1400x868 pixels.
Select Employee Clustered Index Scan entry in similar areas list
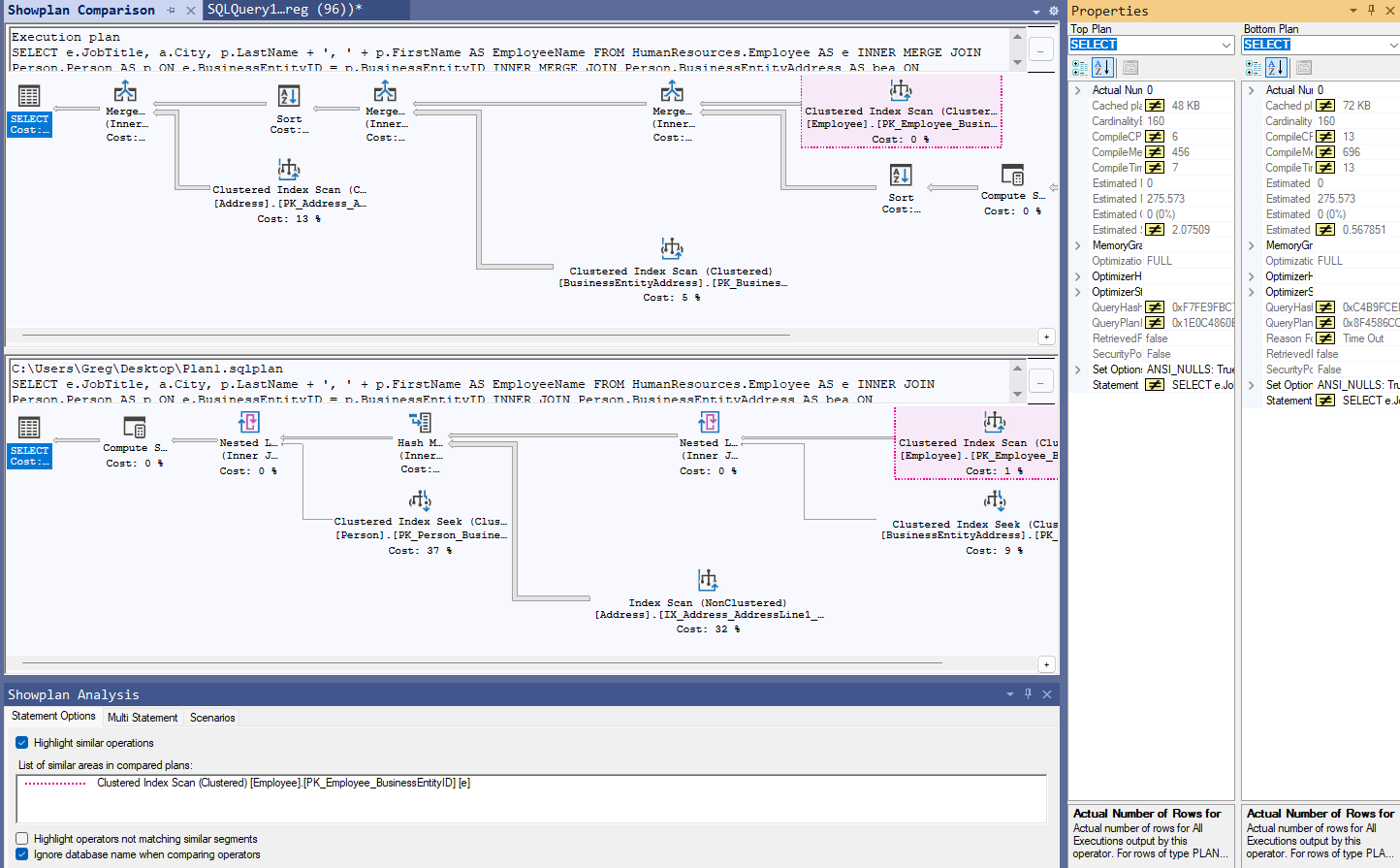pos(283,783)
